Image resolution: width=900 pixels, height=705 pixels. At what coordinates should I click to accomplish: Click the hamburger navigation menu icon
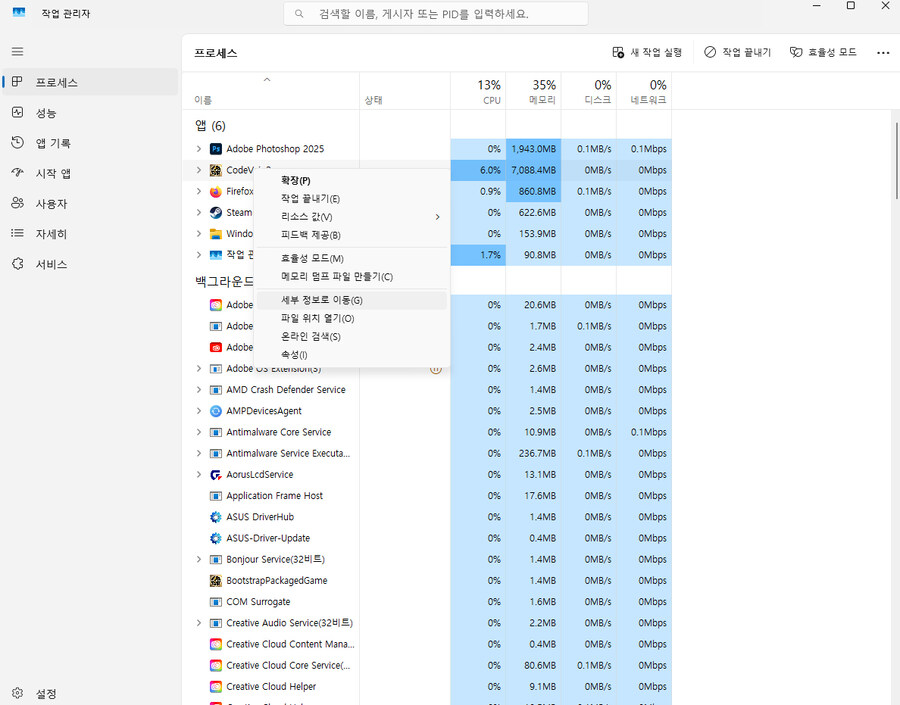point(16,51)
